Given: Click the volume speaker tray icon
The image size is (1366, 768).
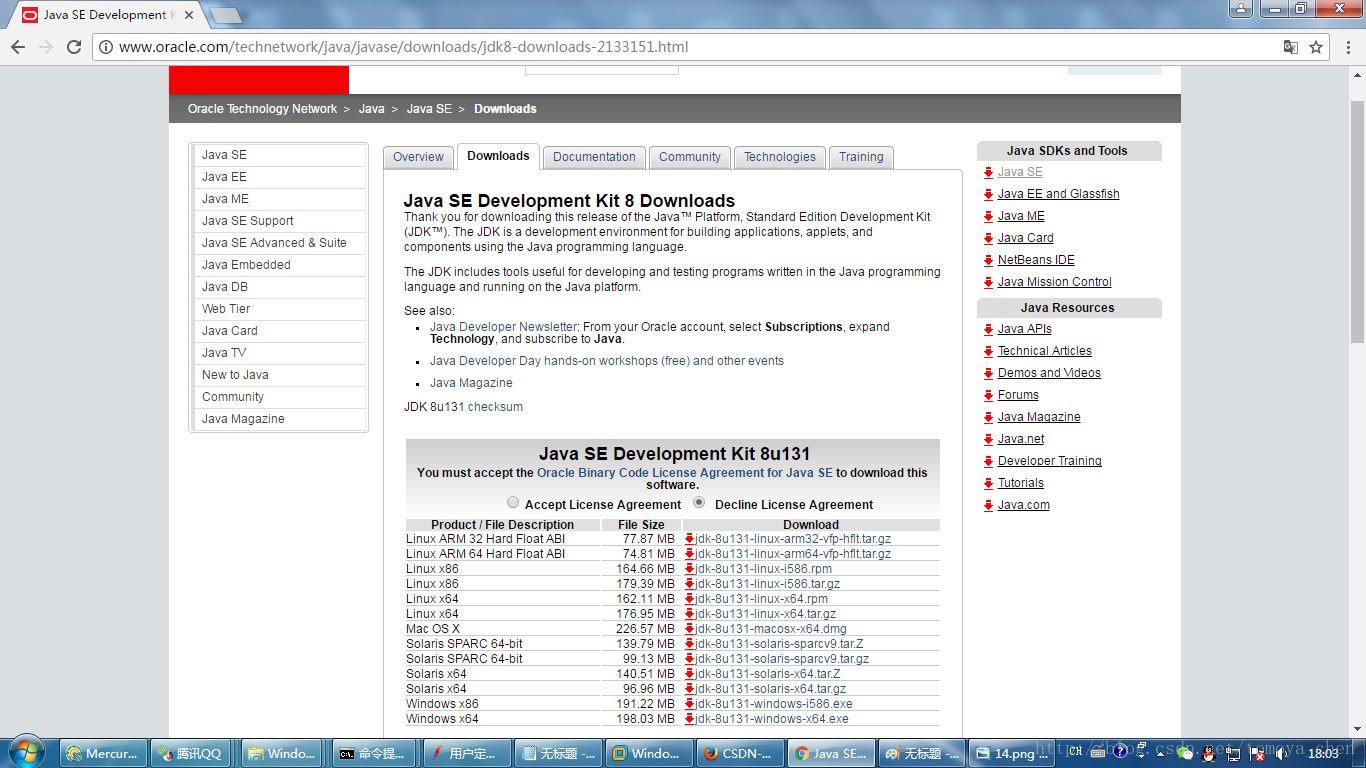Looking at the screenshot, I should coord(1282,753).
